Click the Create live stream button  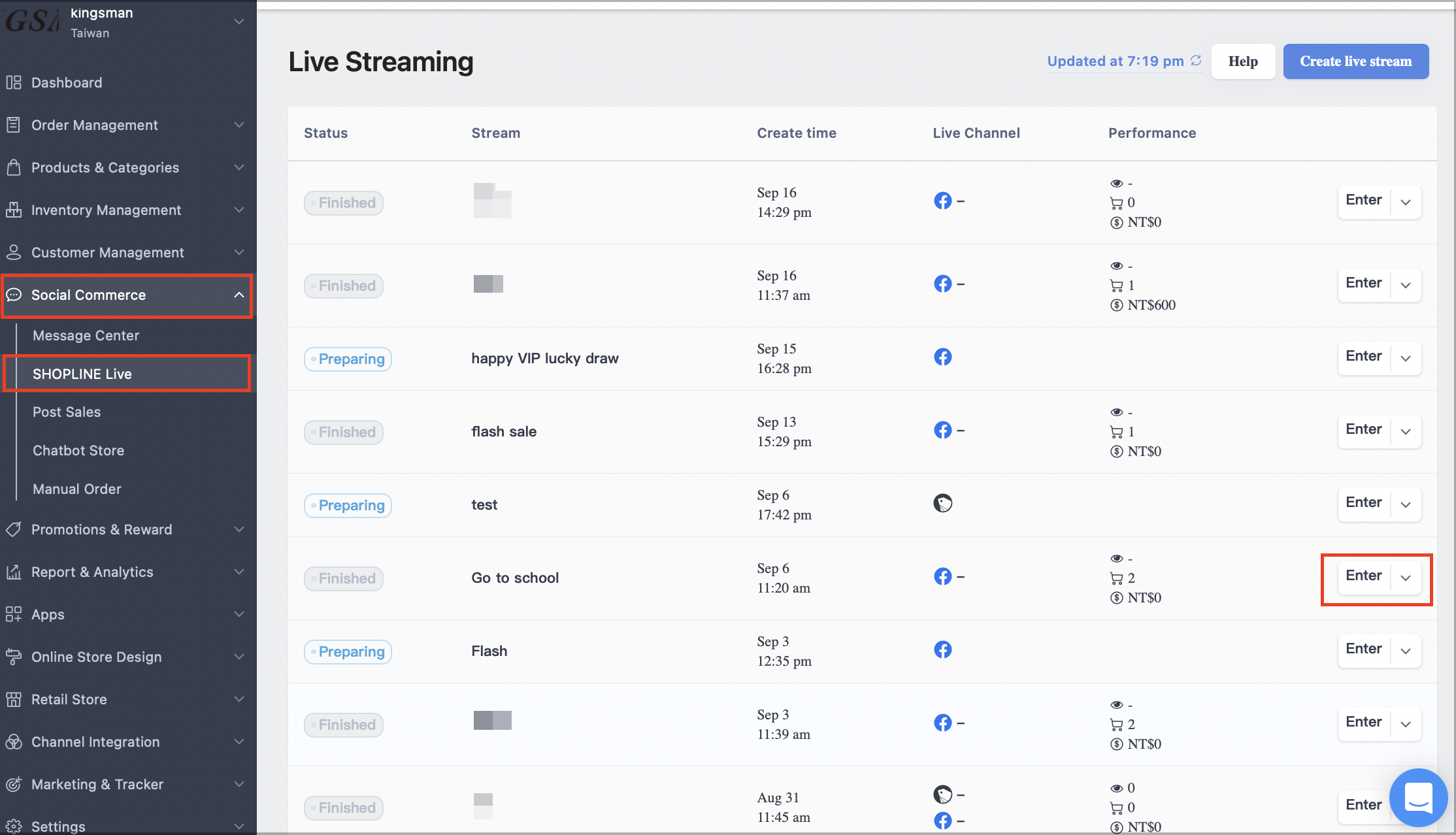pyautogui.click(x=1356, y=61)
